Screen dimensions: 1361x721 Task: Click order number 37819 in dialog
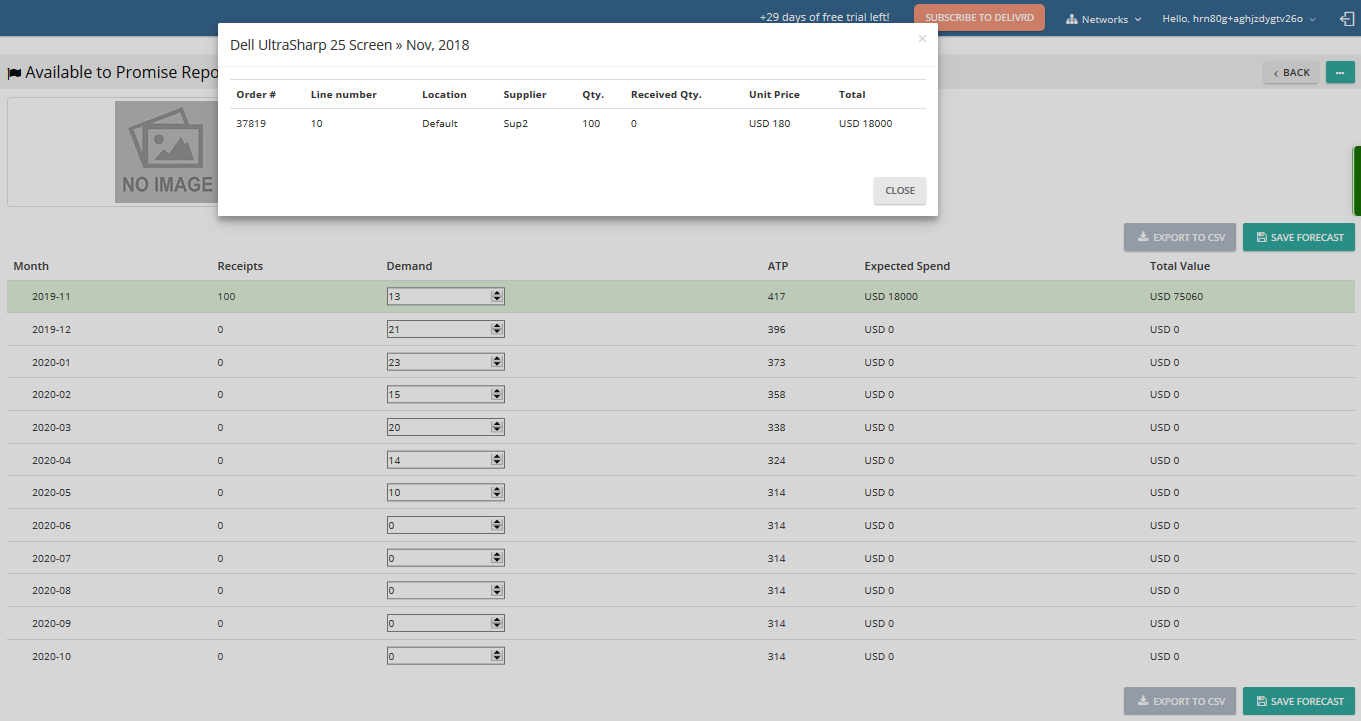[x=251, y=123]
